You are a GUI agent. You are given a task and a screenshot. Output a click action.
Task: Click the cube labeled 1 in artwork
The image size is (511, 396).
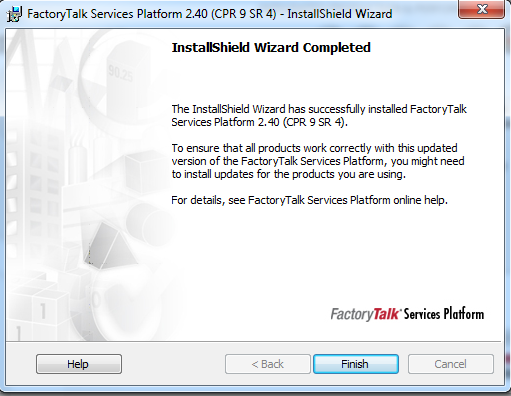tap(43, 308)
